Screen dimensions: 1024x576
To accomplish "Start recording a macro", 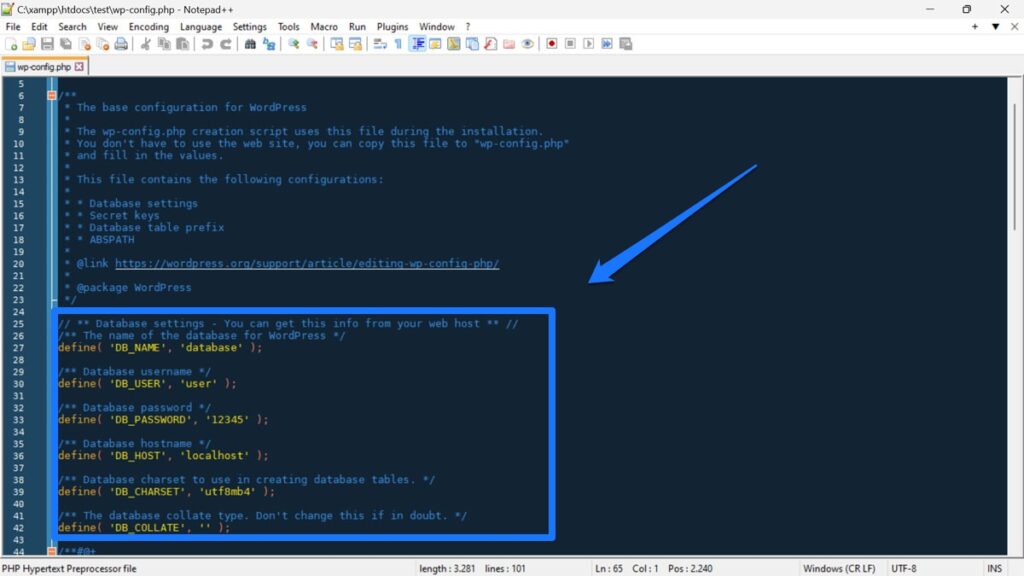I will 550,43.
